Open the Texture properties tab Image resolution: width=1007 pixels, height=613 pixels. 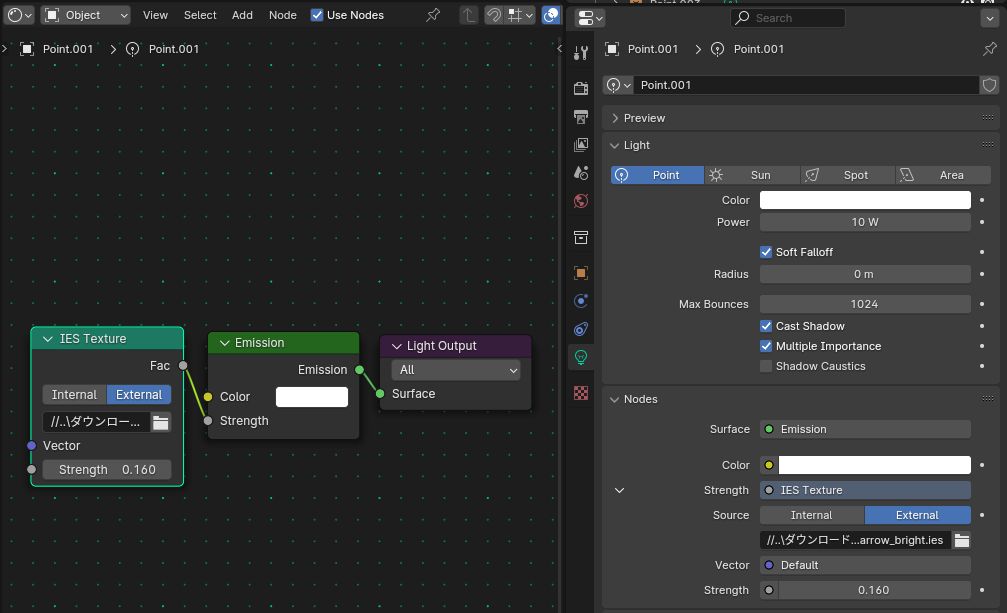pyautogui.click(x=581, y=393)
